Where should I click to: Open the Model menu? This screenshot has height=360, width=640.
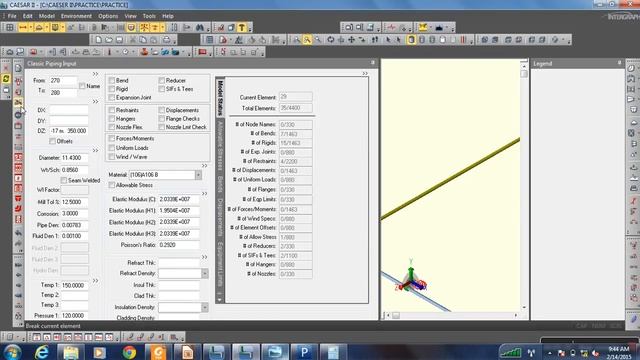47,16
